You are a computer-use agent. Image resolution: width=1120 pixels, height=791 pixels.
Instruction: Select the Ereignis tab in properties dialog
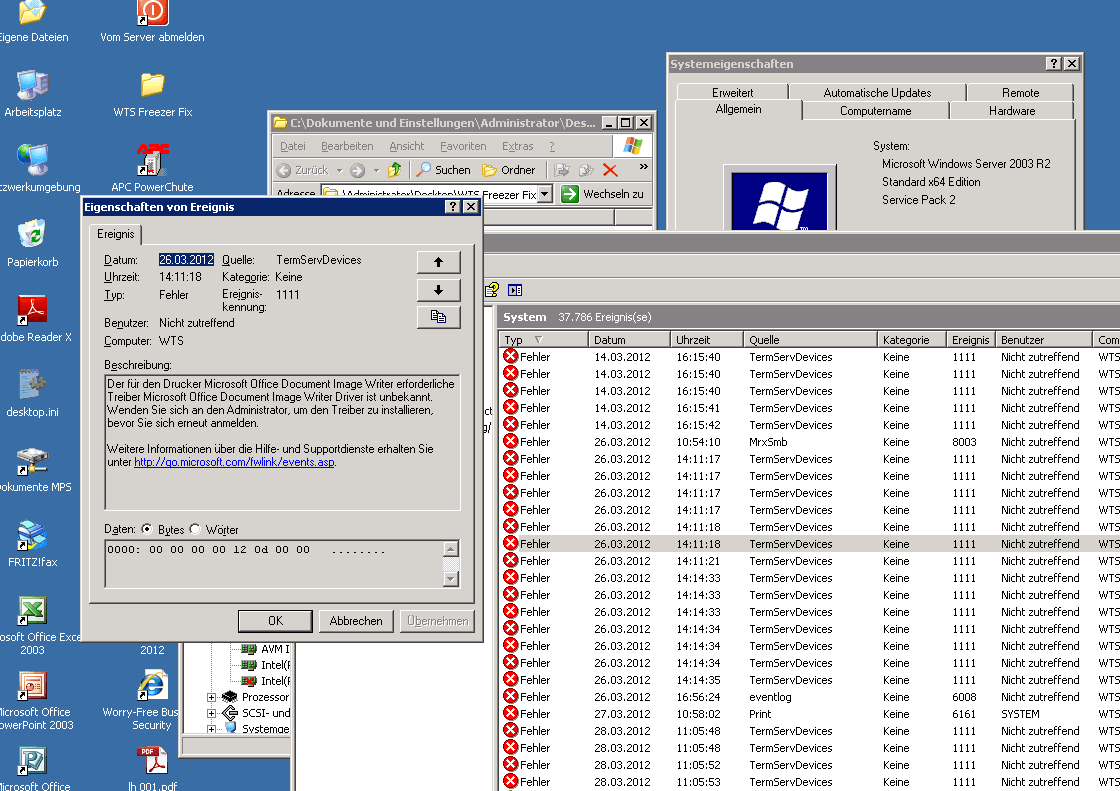116,234
